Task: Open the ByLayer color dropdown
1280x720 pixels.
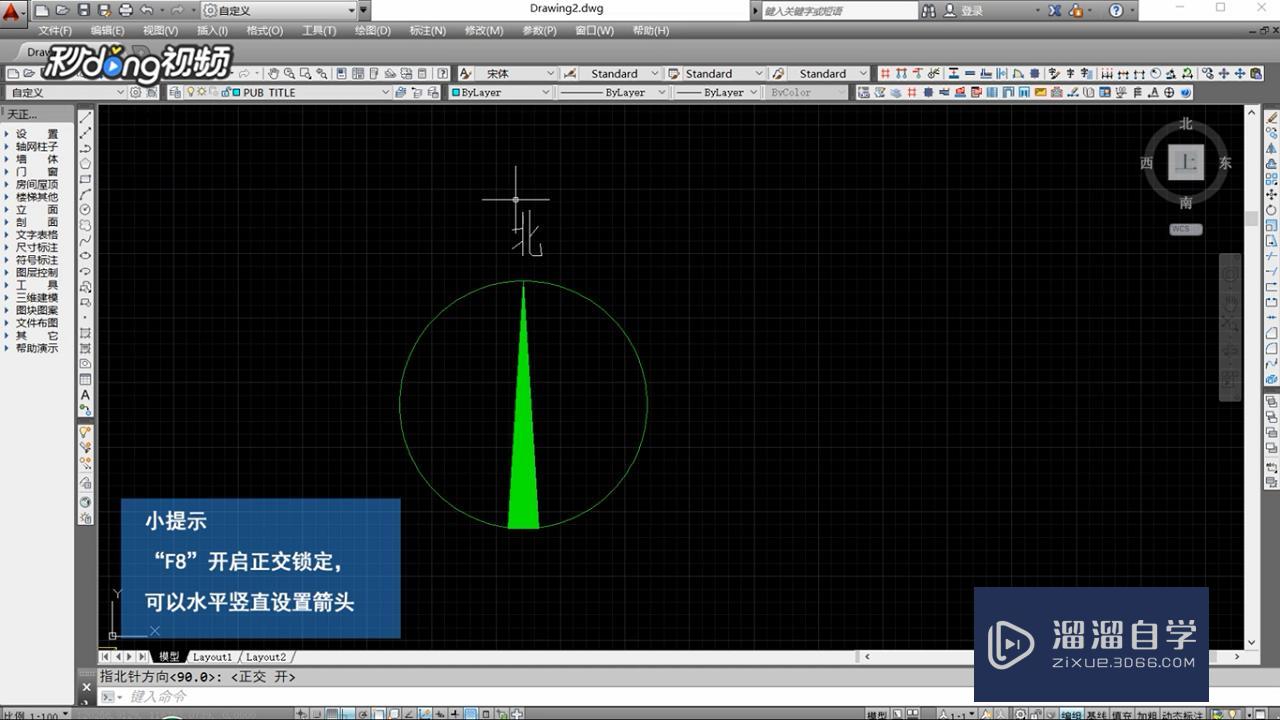Action: pos(500,92)
